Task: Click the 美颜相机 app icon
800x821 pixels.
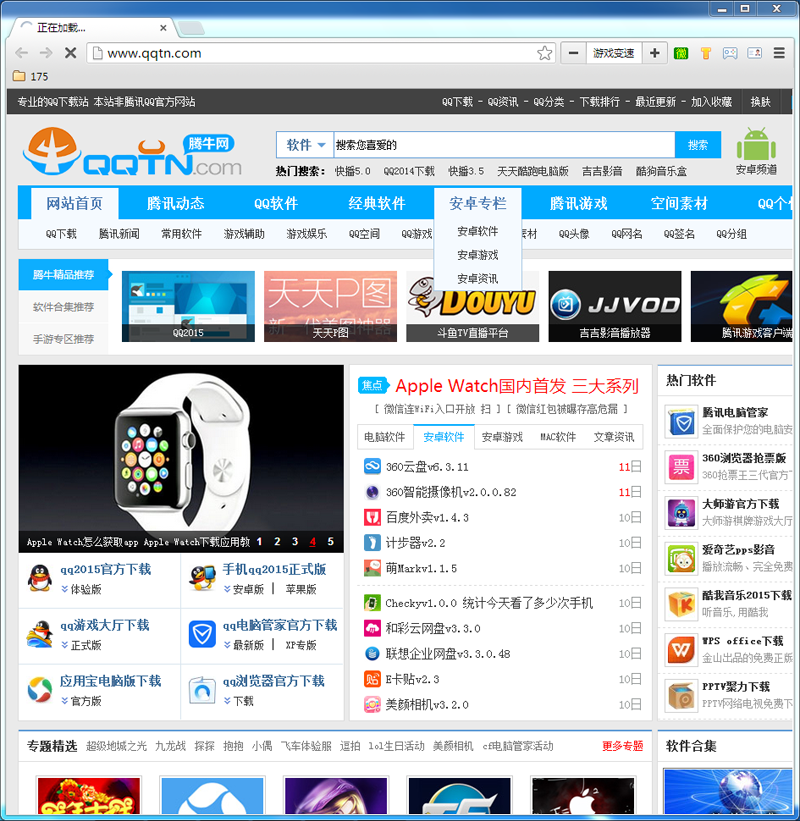Action: click(372, 704)
